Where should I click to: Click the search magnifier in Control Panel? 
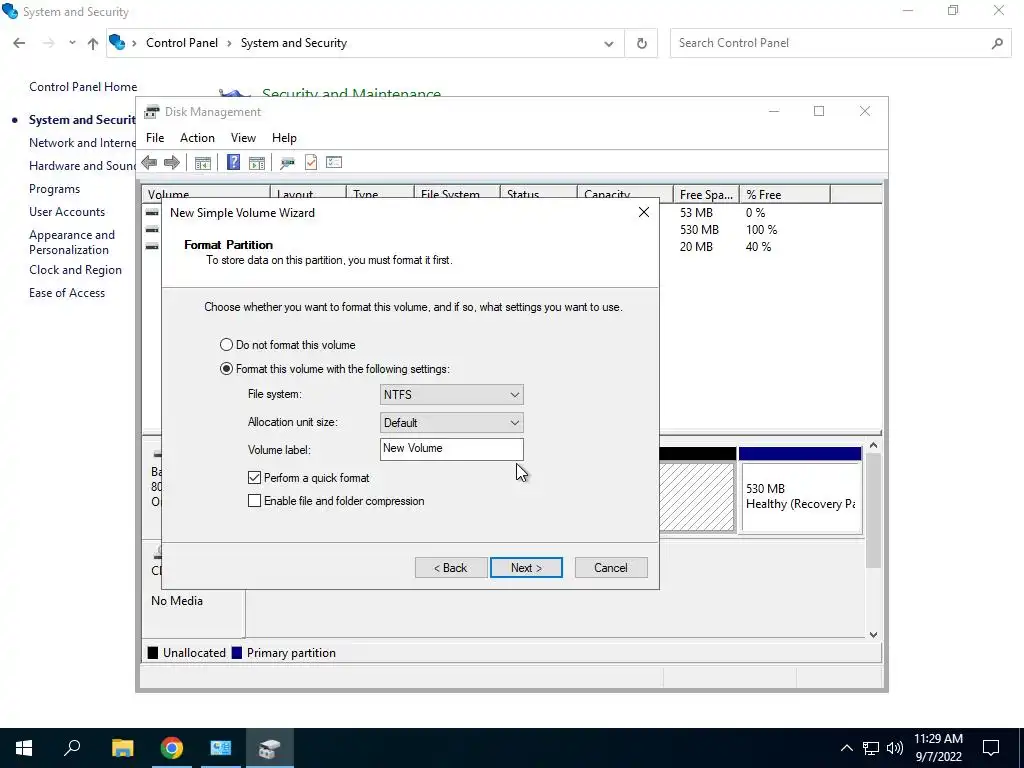coord(997,43)
